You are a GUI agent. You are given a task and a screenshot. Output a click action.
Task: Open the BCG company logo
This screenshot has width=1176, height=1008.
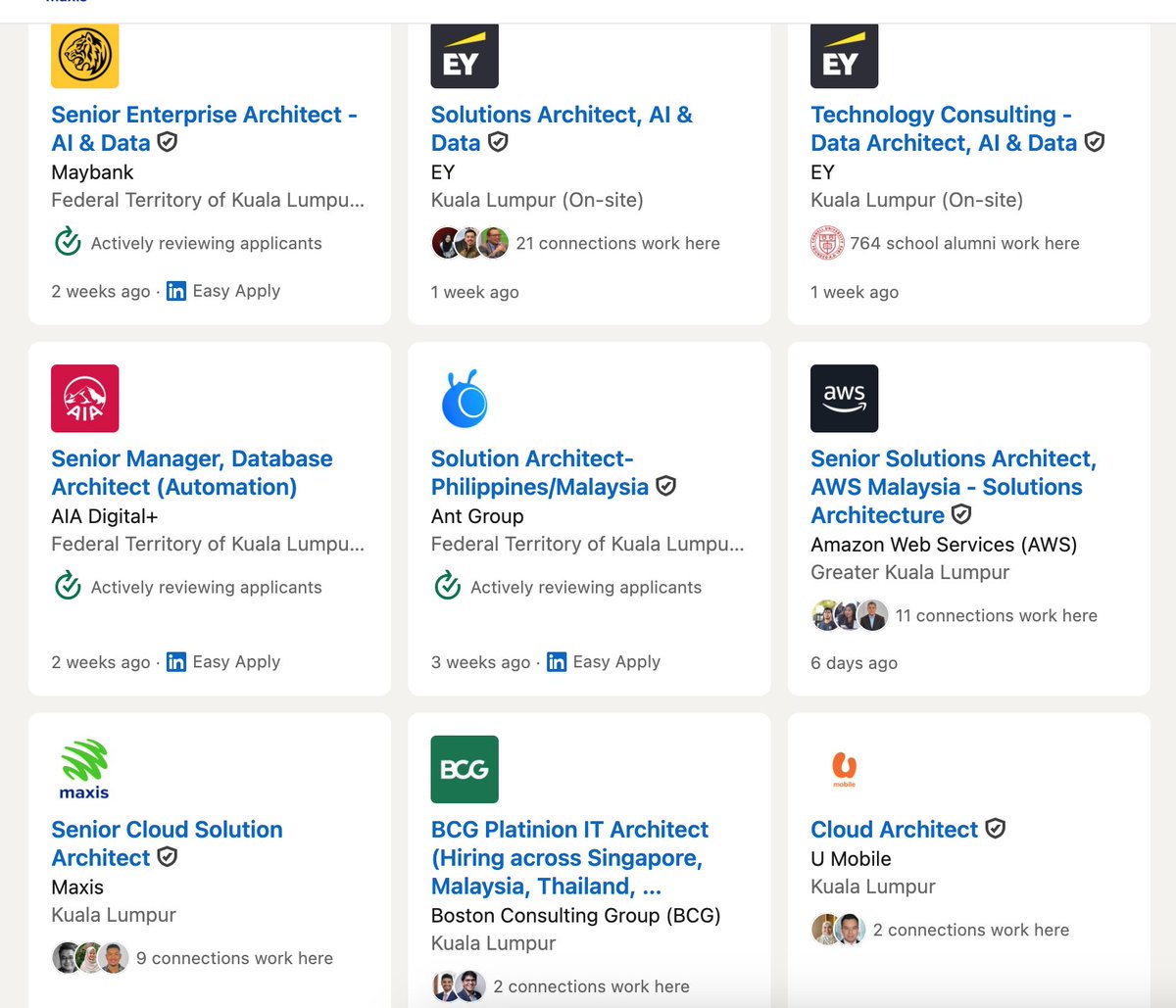tap(465, 769)
